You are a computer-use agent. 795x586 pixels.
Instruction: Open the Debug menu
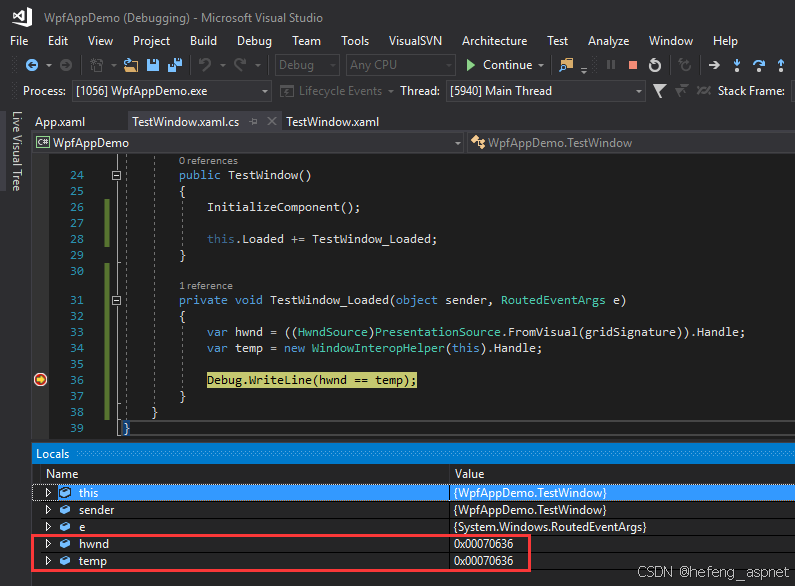coord(254,41)
